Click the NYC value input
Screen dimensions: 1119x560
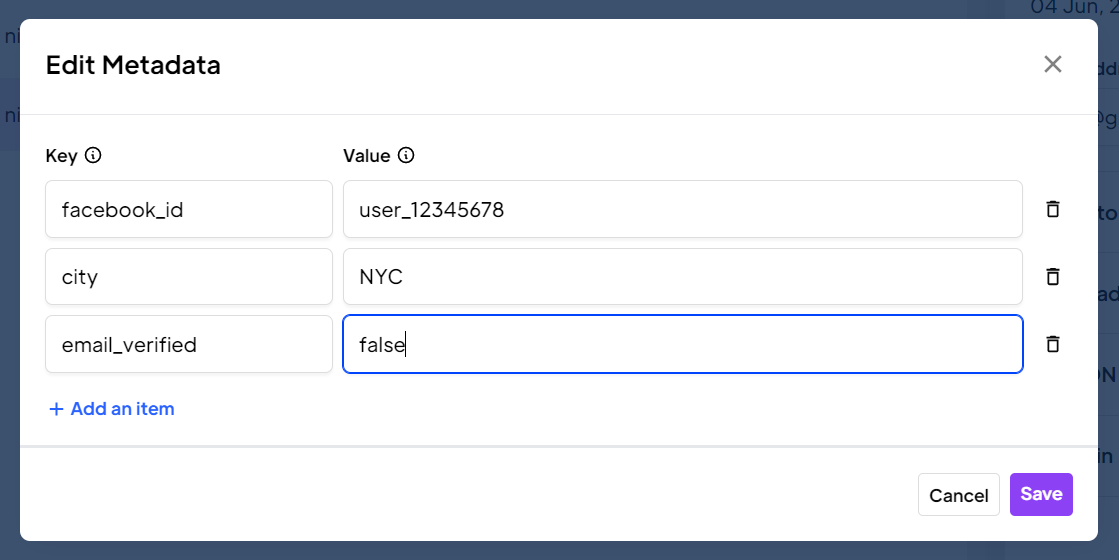(682, 277)
